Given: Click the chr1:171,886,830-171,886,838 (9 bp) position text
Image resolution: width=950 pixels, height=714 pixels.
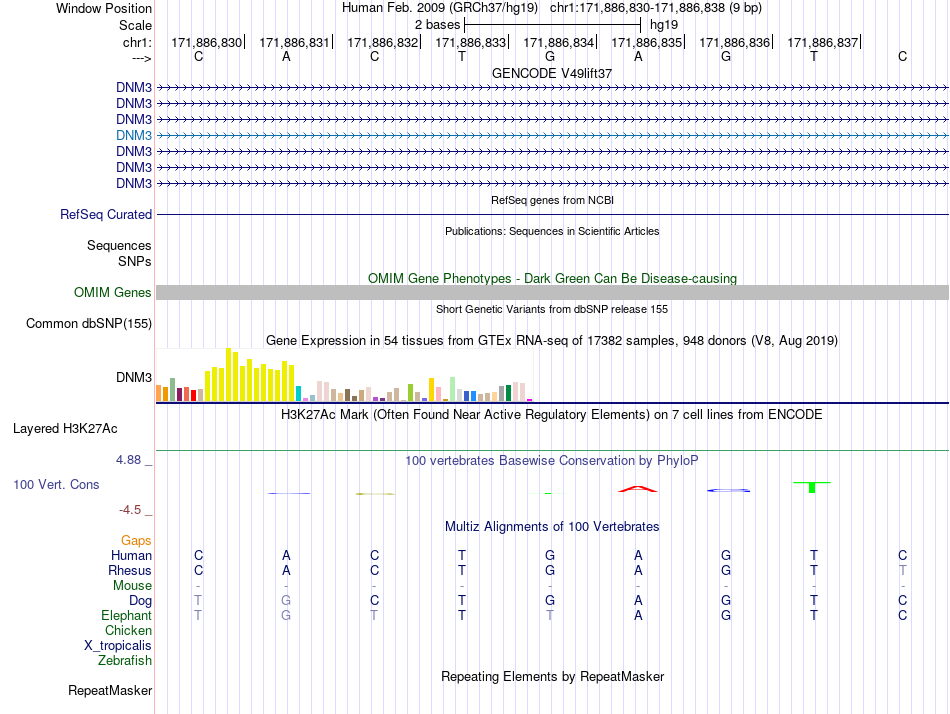Looking at the screenshot, I should point(656,8).
